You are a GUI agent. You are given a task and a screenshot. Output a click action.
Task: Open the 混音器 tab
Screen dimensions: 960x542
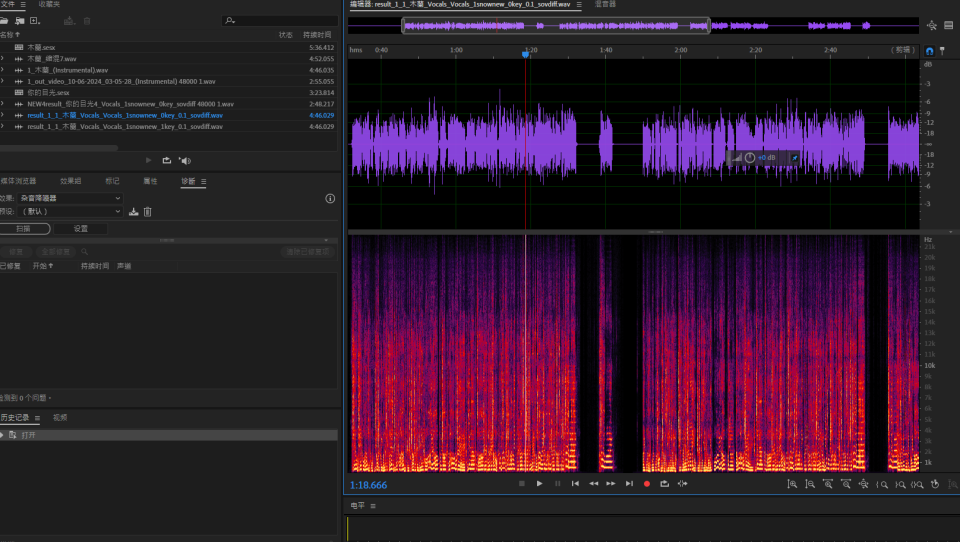tap(605, 4)
